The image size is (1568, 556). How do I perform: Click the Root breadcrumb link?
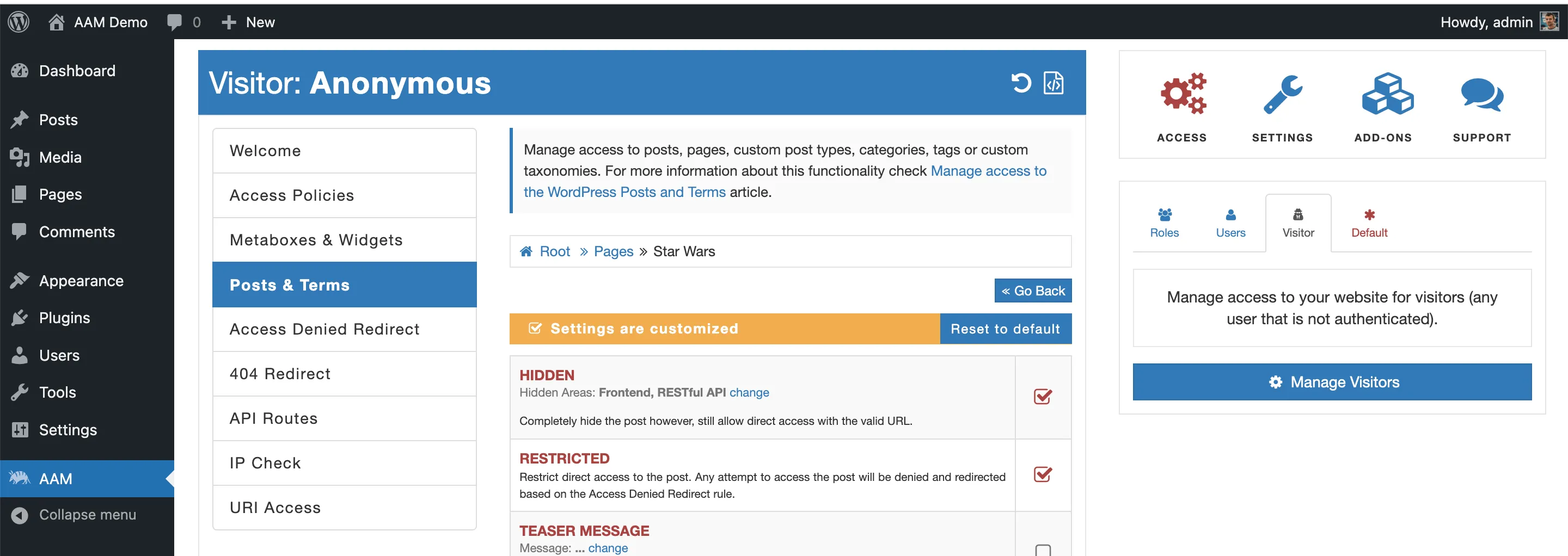(555, 251)
